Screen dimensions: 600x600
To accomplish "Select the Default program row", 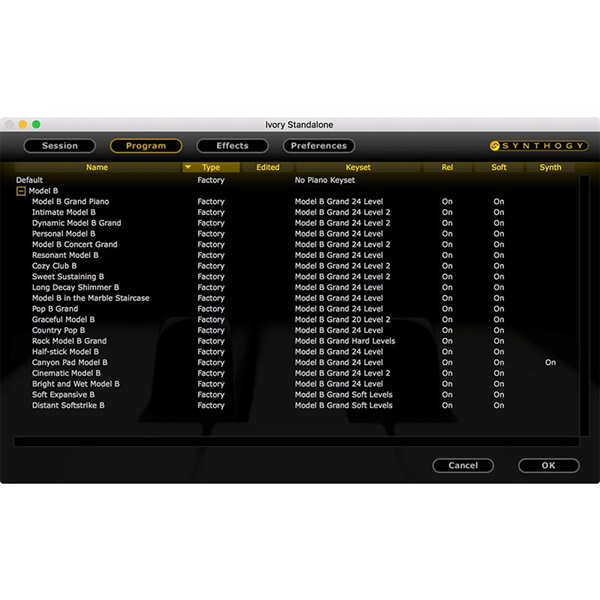I will click(30, 180).
